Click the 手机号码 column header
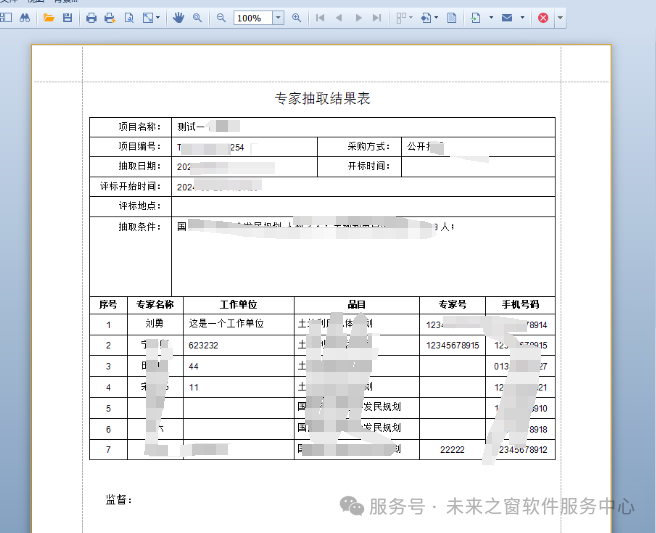The image size is (656, 533). pos(520,305)
